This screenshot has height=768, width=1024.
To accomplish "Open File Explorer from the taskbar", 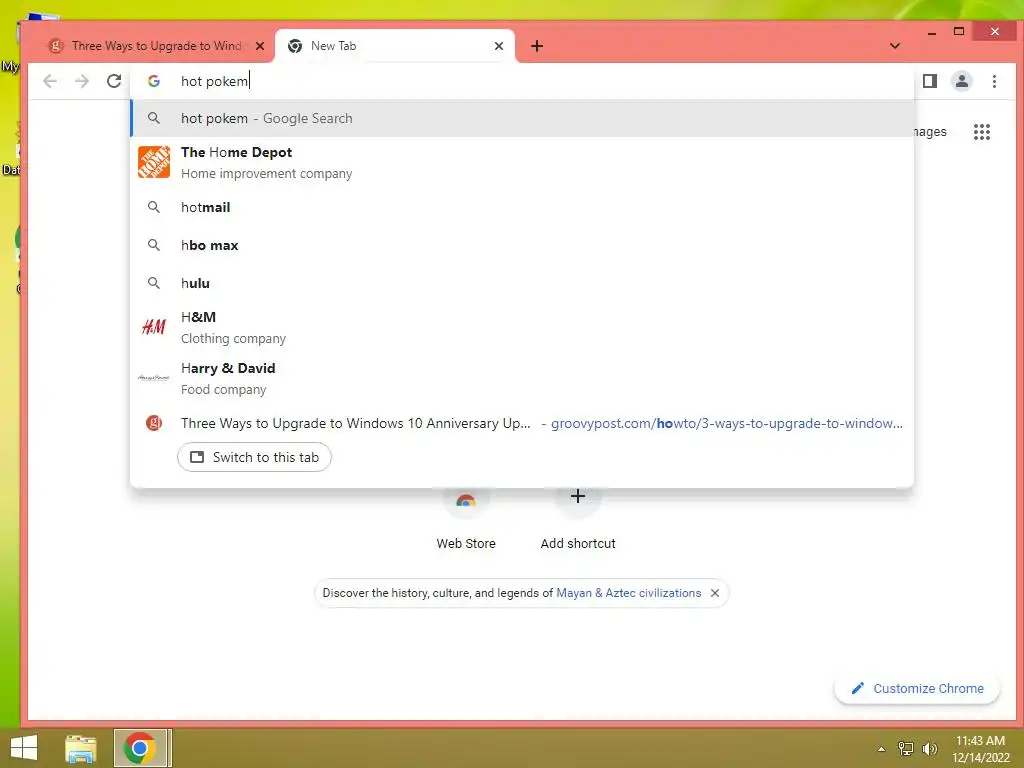I will pyautogui.click(x=80, y=748).
